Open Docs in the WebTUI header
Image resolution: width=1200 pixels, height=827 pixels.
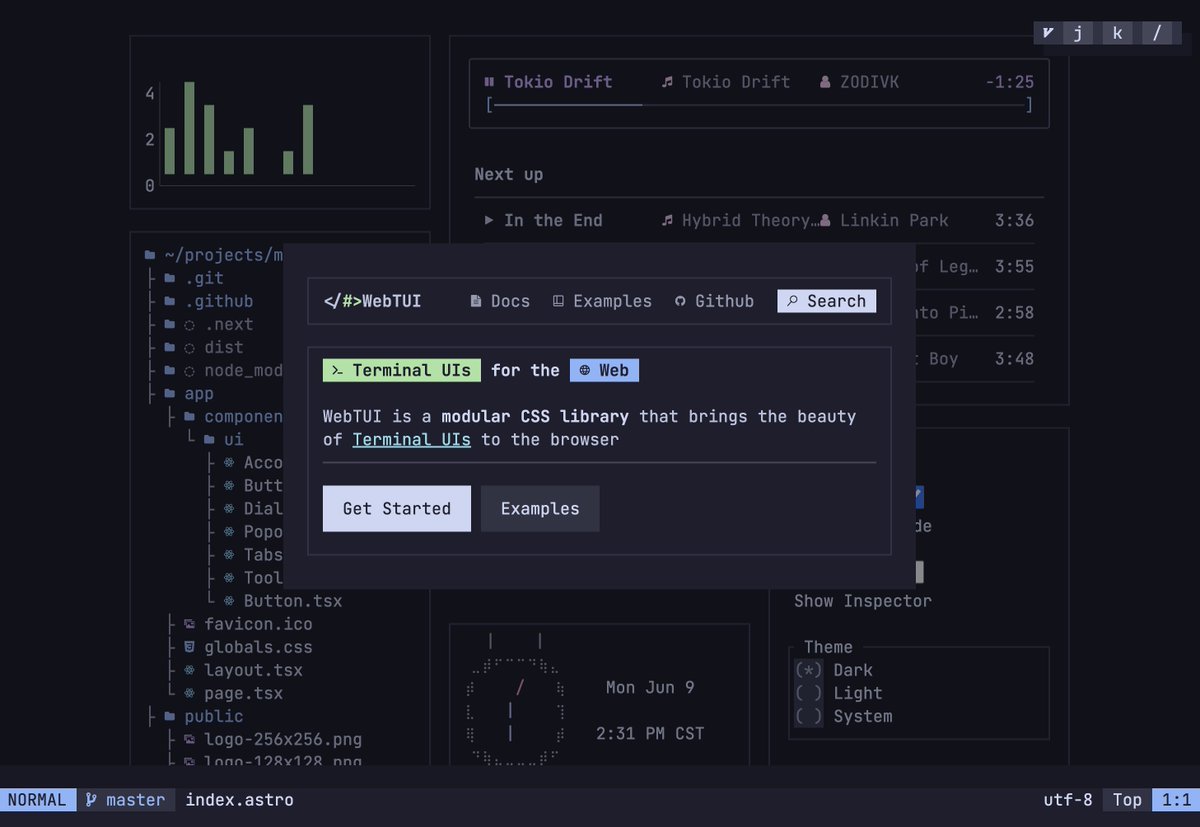tap(509, 300)
